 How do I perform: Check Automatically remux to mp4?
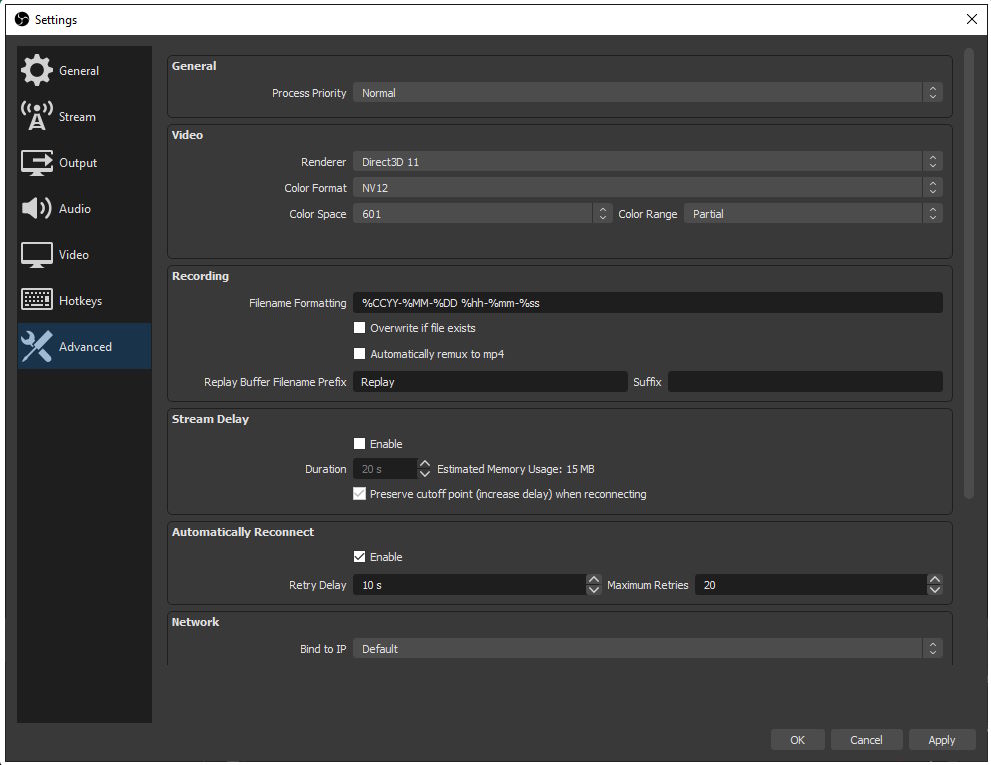click(360, 354)
